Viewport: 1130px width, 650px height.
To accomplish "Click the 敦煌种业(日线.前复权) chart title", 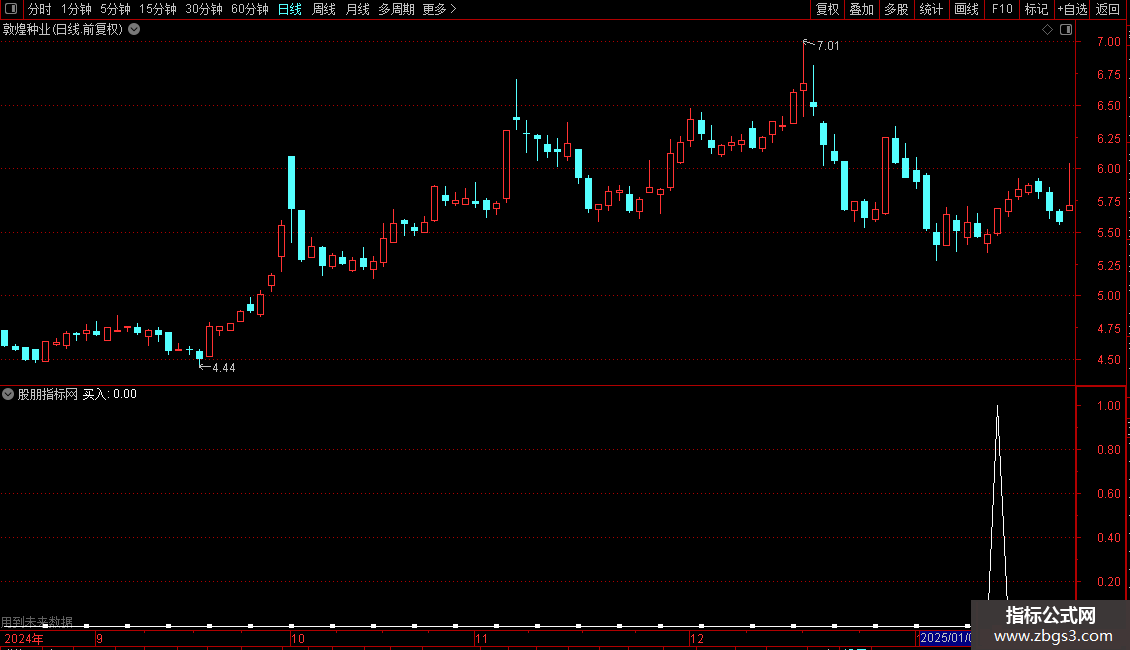I will pos(63,30).
